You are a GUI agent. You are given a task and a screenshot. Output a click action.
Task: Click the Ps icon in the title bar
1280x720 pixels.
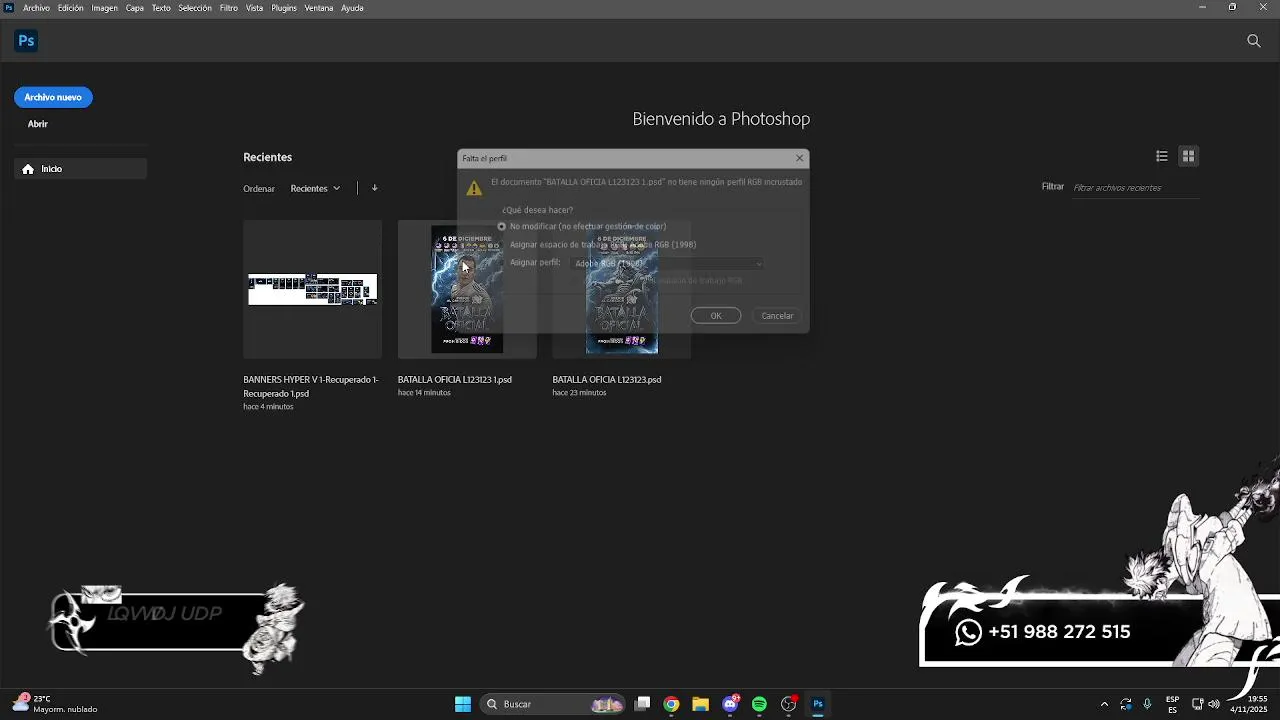(9, 7)
